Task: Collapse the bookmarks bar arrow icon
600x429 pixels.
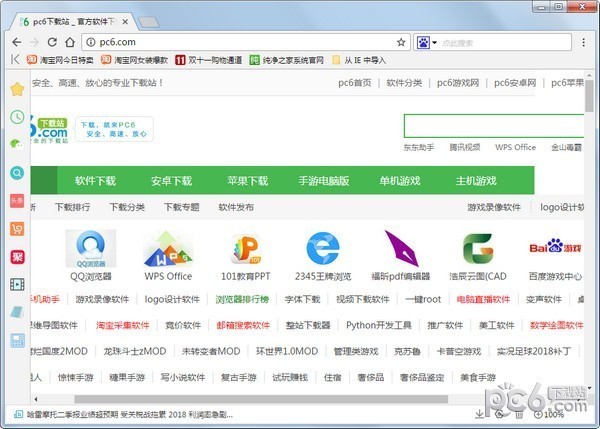Action: point(15,59)
